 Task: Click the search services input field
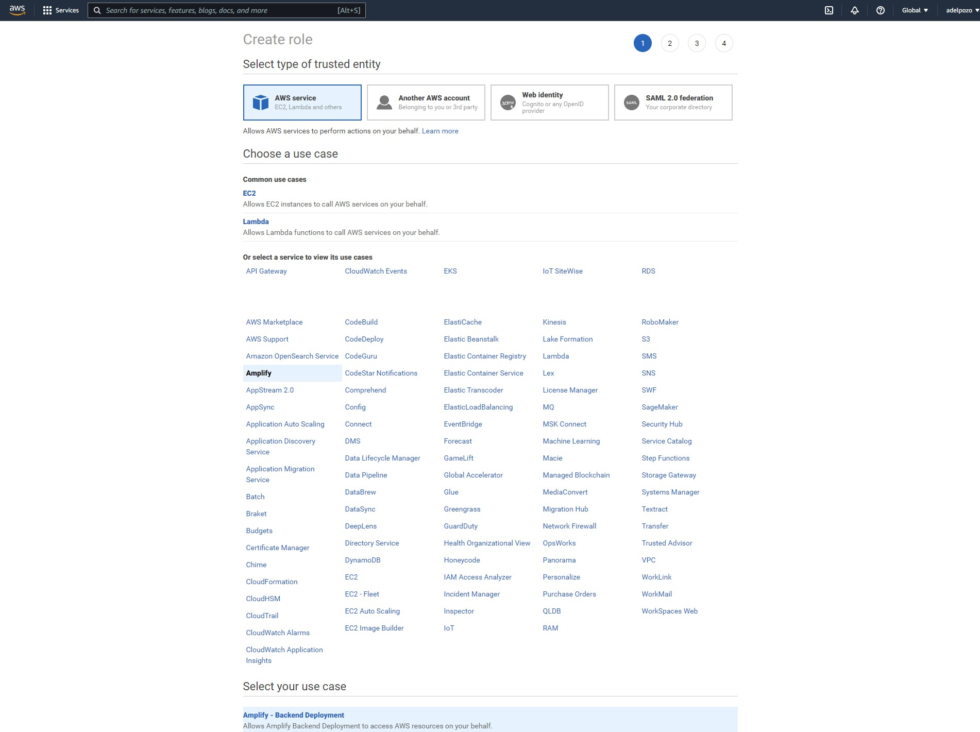pos(230,10)
